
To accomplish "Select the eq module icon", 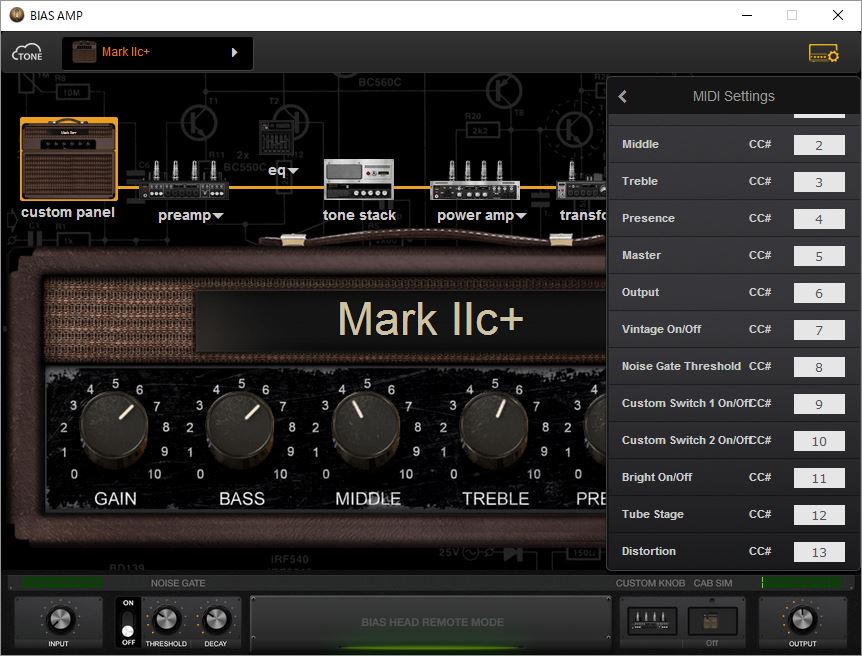I will [277, 136].
